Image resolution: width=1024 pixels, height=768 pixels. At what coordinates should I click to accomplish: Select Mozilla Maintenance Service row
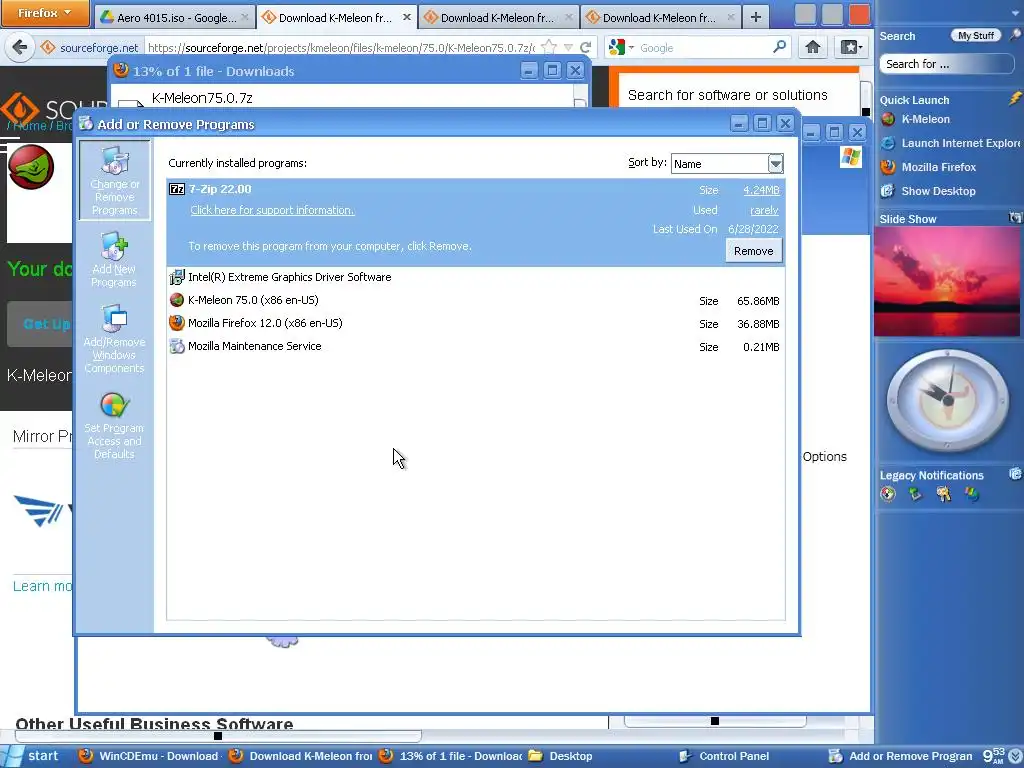click(475, 347)
